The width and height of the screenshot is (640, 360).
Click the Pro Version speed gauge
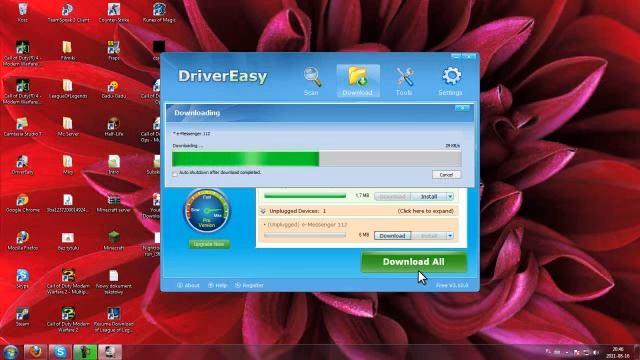click(x=207, y=211)
